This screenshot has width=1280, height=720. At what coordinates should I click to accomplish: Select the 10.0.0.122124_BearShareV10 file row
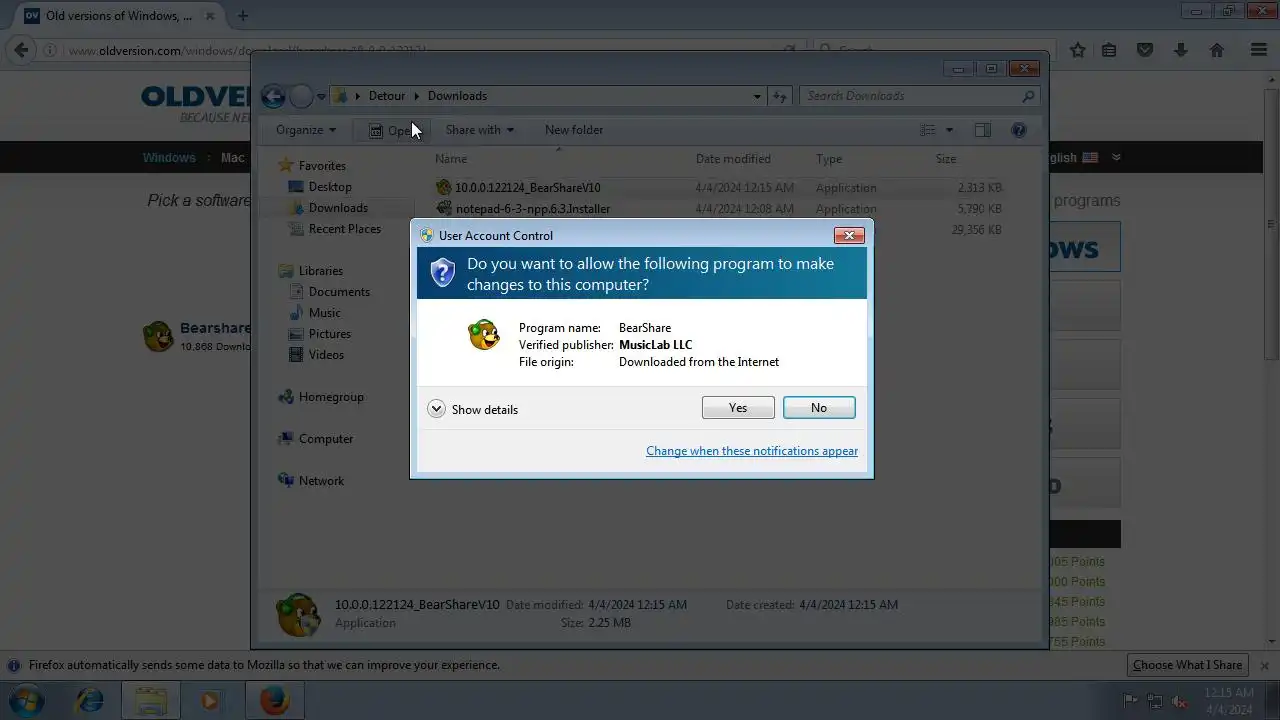point(720,187)
